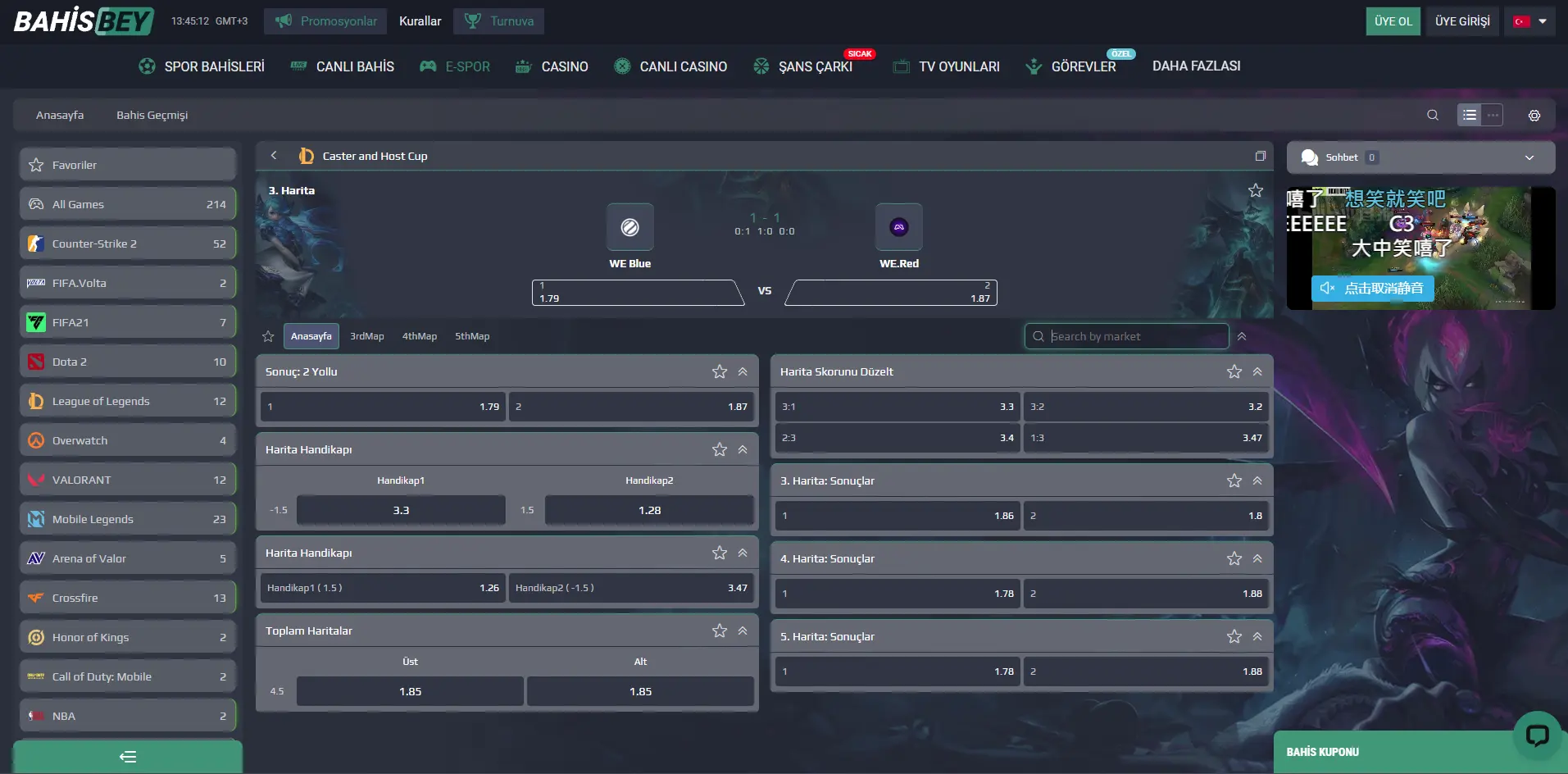Screen dimensions: 1568x774
Task: Collapse the 4. Harita: Sonuçlar market
Action: pyautogui.click(x=1257, y=558)
